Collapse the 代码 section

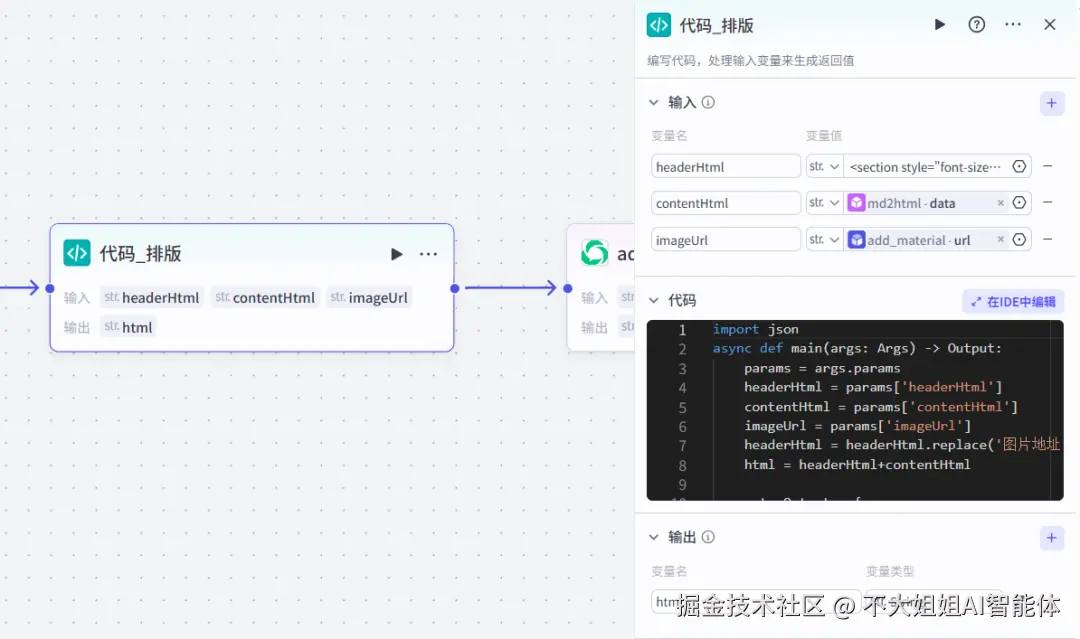coord(655,300)
